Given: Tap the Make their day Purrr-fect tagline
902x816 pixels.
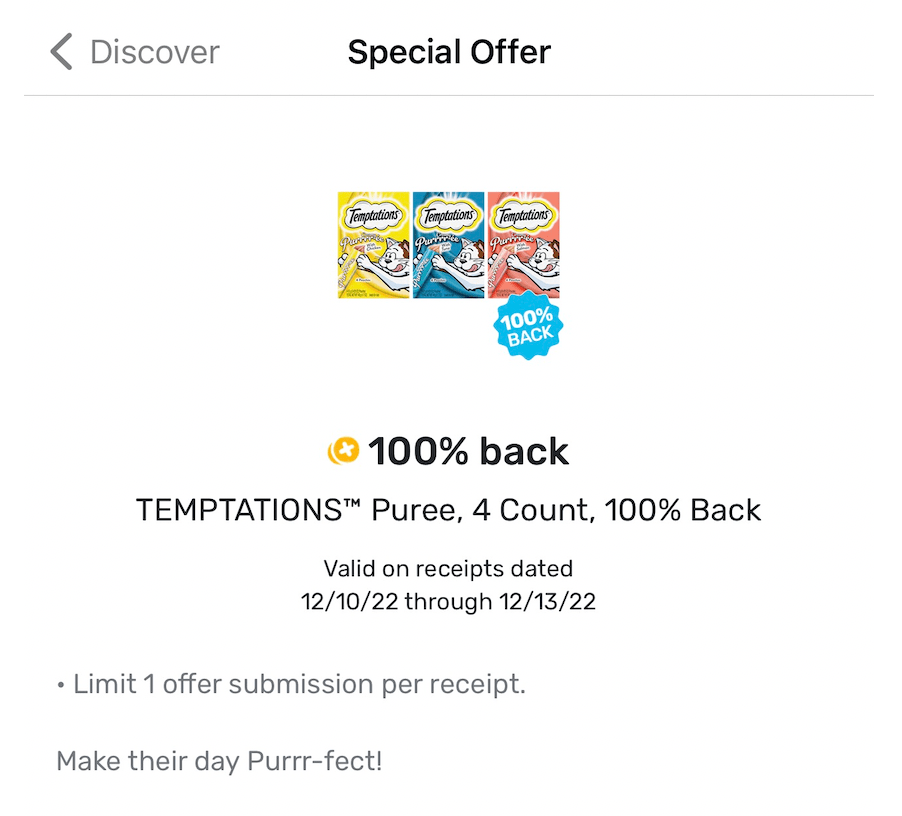Looking at the screenshot, I should pos(219,761).
